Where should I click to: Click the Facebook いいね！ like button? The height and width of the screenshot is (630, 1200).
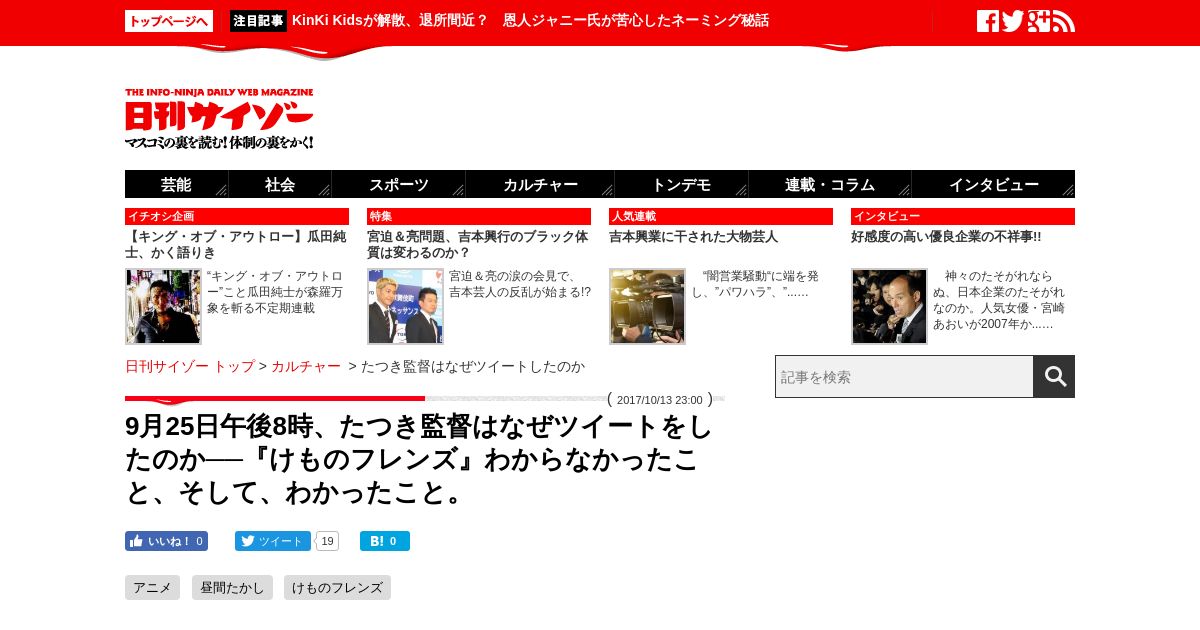(x=166, y=541)
